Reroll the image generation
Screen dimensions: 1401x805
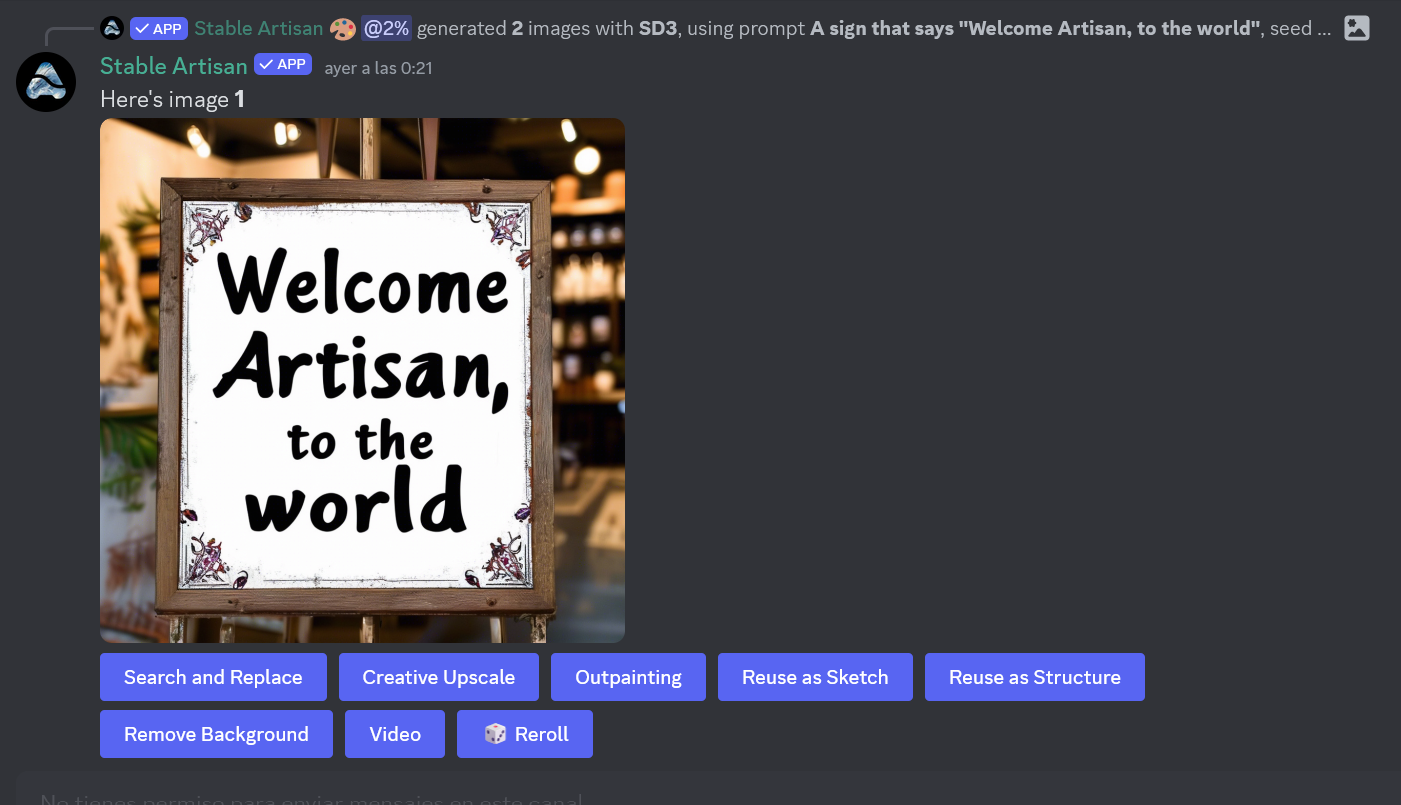coord(525,733)
